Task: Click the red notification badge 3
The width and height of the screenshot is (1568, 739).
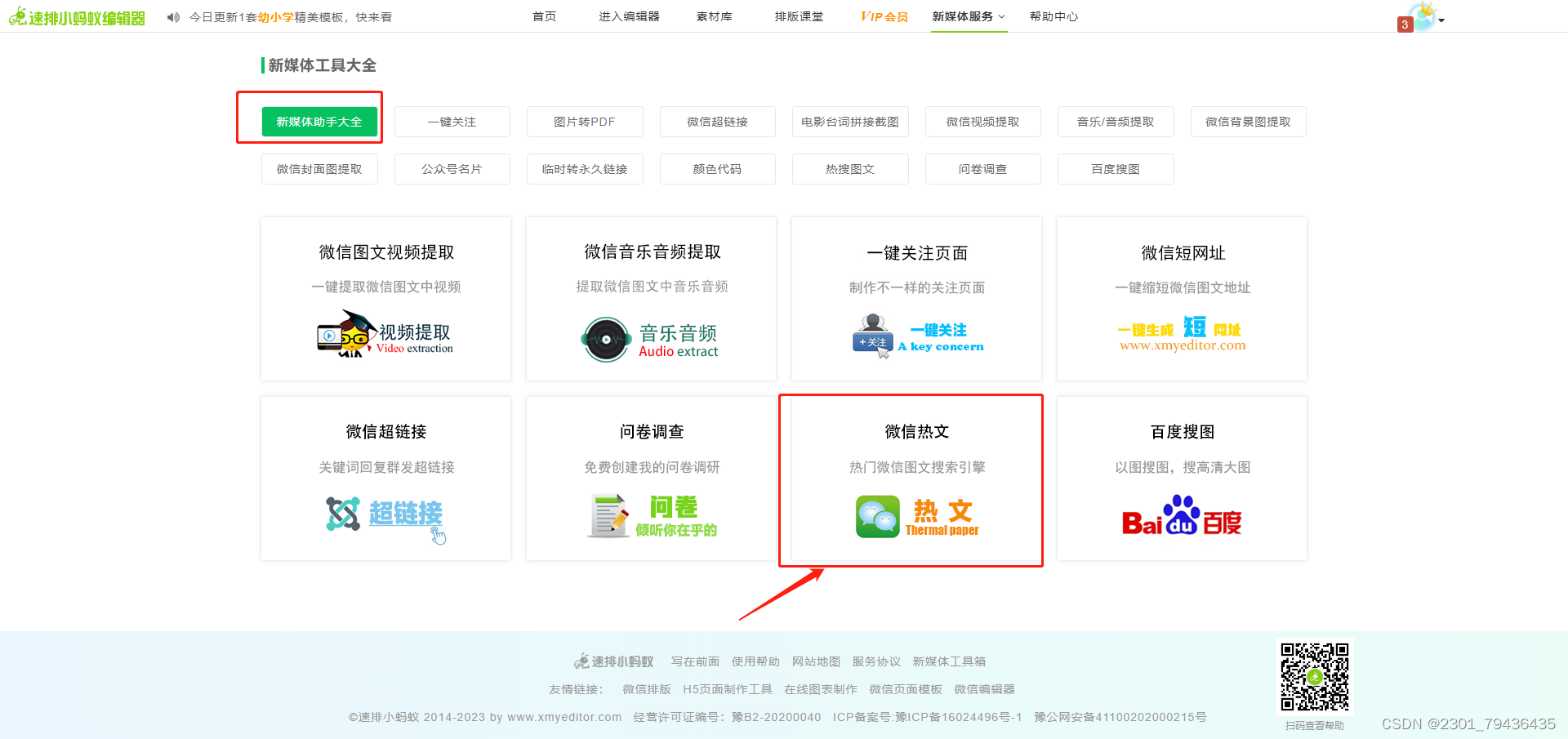Action: pos(1405,24)
